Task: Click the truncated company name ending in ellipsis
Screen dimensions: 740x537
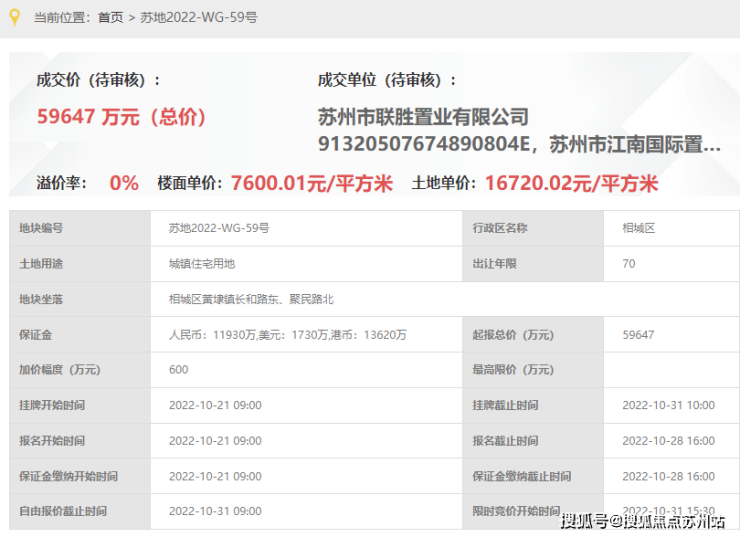Action: pyautogui.click(x=519, y=144)
